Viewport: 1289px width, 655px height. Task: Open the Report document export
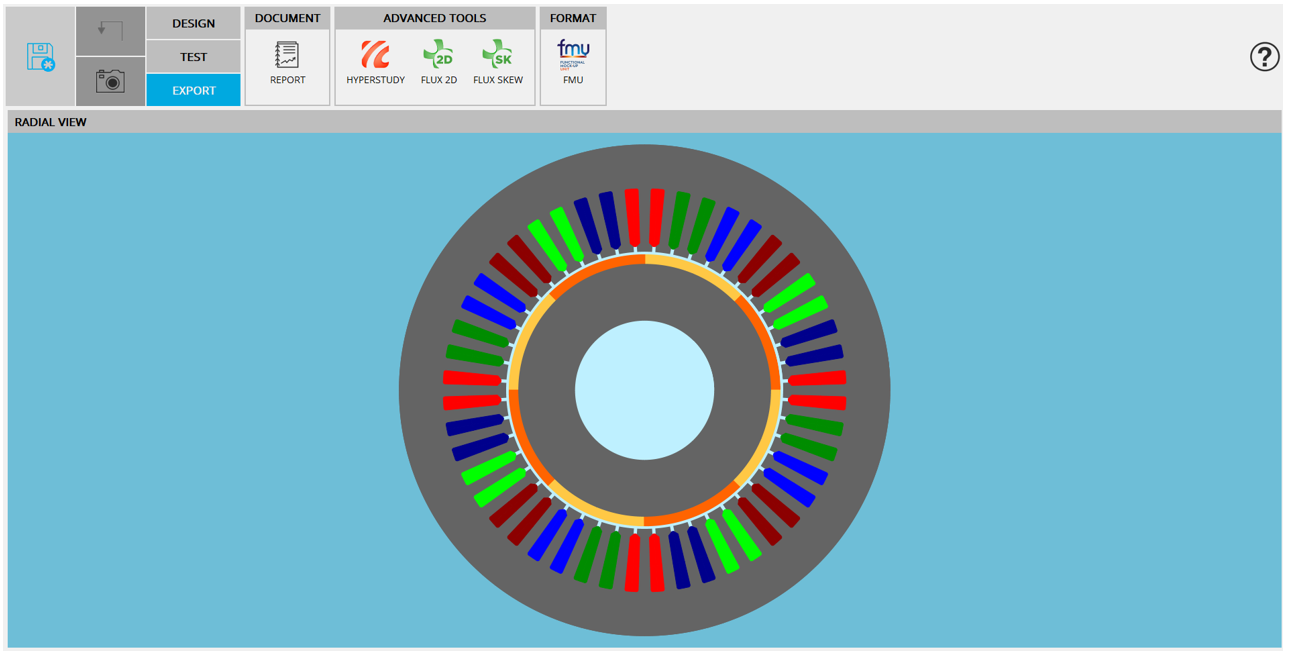[x=287, y=63]
